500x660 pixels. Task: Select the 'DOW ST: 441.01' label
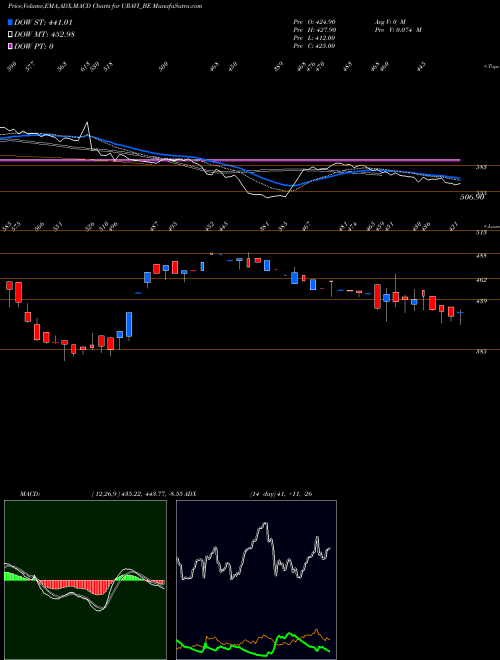point(44,22)
